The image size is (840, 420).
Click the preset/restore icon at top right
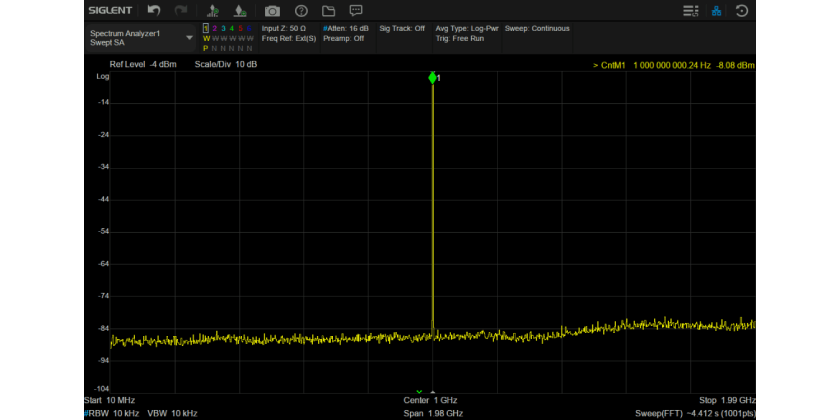(742, 10)
